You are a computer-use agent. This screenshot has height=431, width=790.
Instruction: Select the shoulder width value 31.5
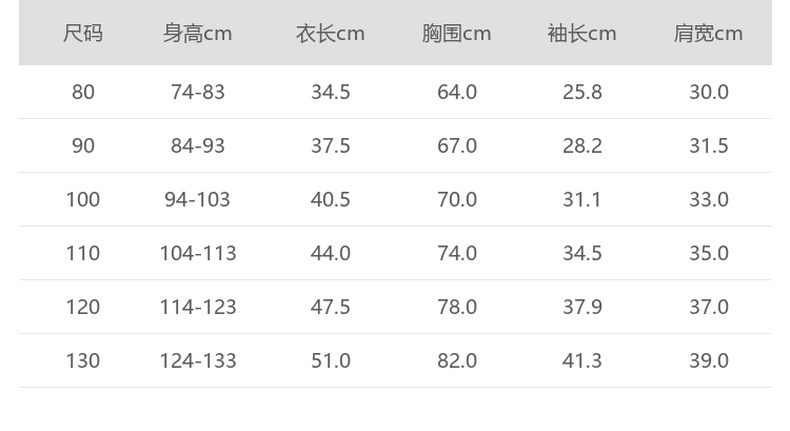tap(708, 146)
